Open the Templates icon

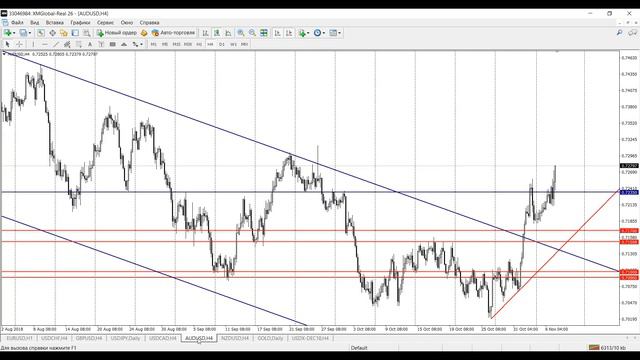click(x=333, y=33)
